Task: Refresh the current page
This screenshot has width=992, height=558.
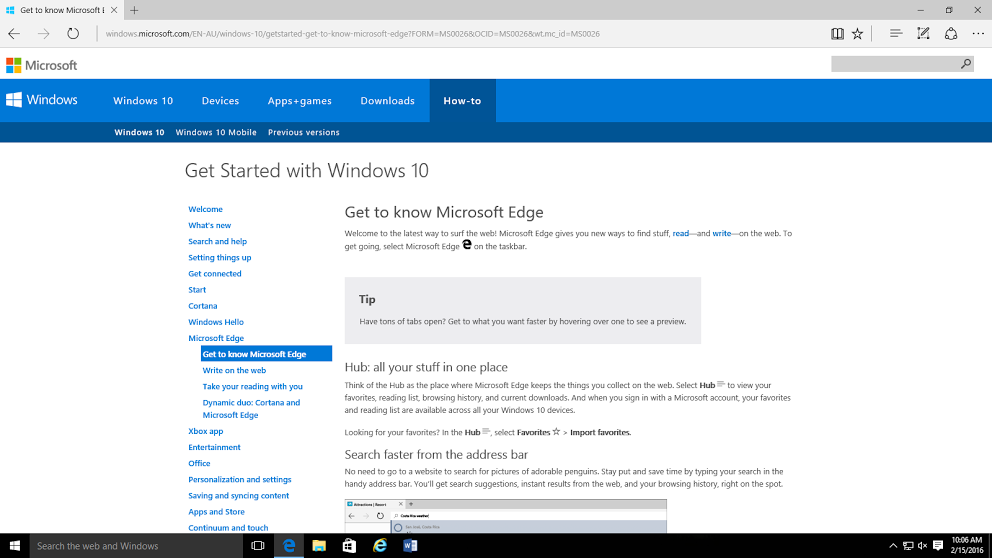Action: click(x=73, y=33)
